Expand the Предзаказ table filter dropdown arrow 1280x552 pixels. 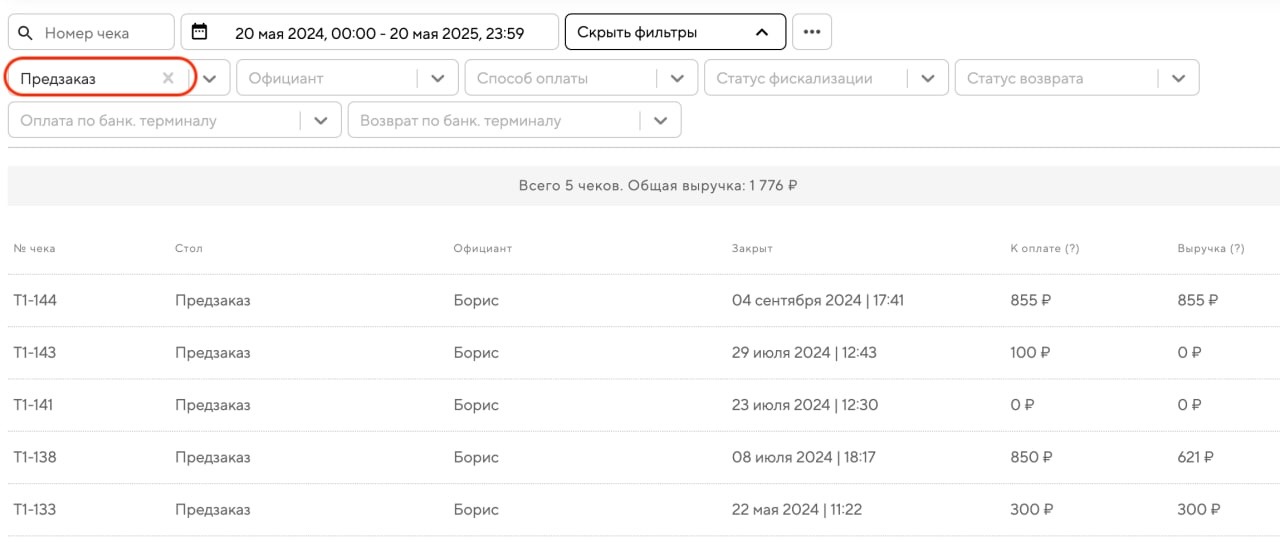(x=210, y=78)
